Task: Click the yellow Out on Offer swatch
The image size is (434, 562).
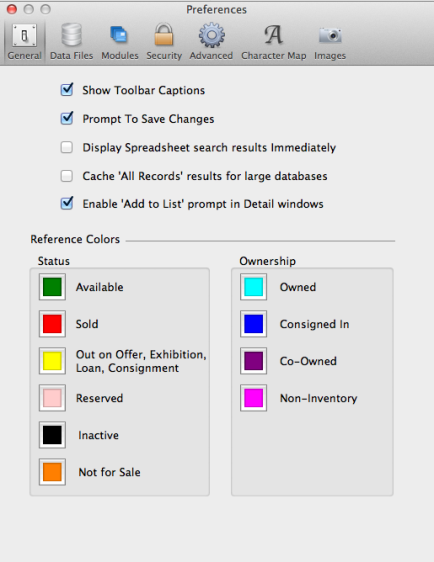Action: 52,361
